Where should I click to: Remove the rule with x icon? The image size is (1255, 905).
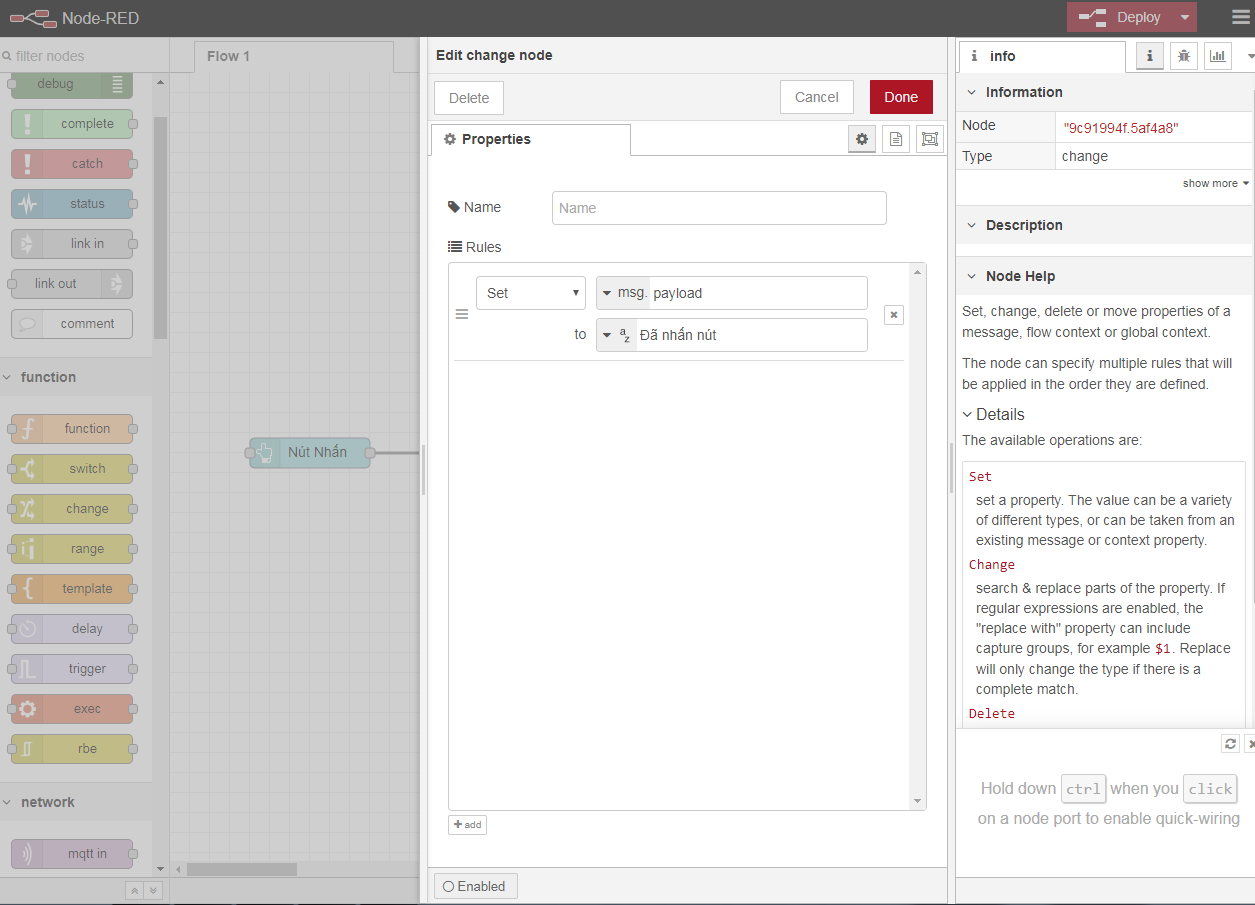(x=894, y=315)
